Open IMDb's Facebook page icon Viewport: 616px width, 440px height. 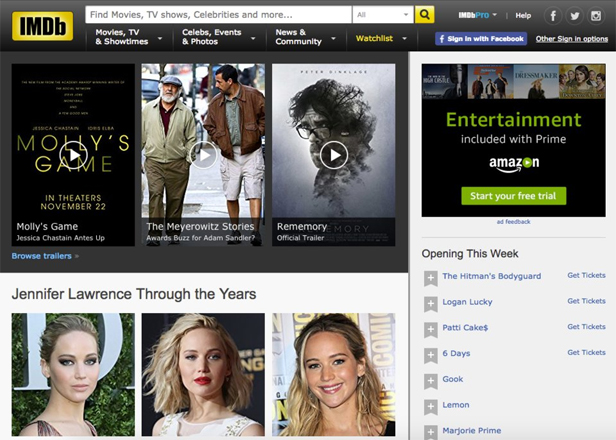pos(553,16)
